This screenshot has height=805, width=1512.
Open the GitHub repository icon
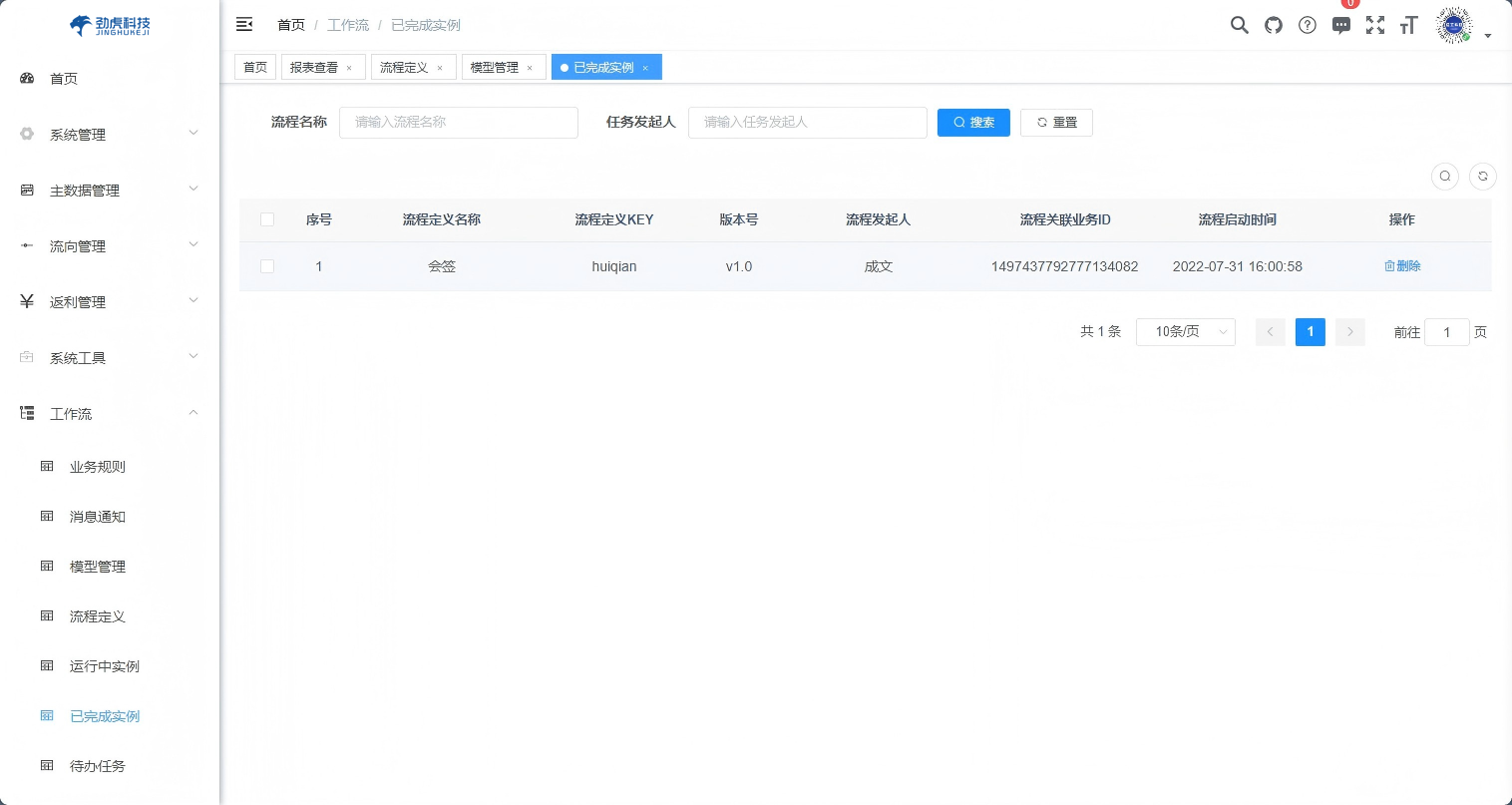(1274, 25)
